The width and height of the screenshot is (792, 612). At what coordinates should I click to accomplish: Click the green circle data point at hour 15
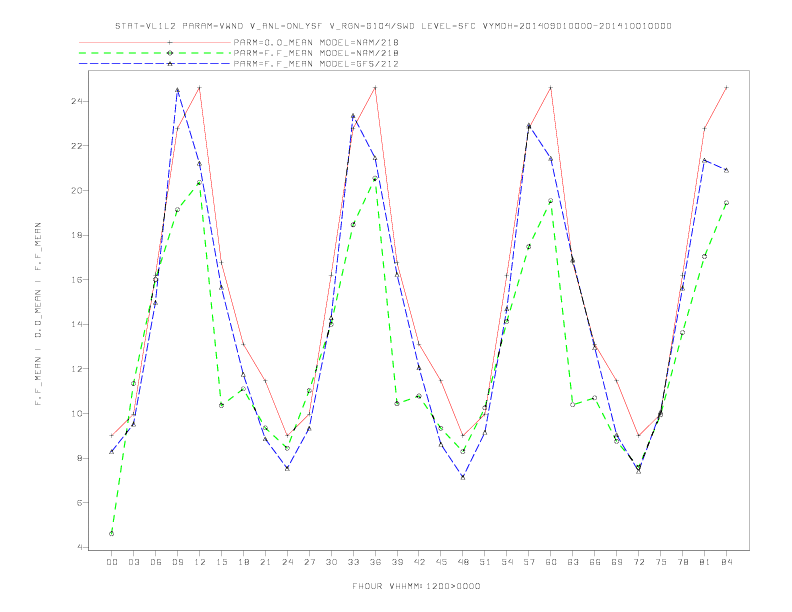point(221,405)
